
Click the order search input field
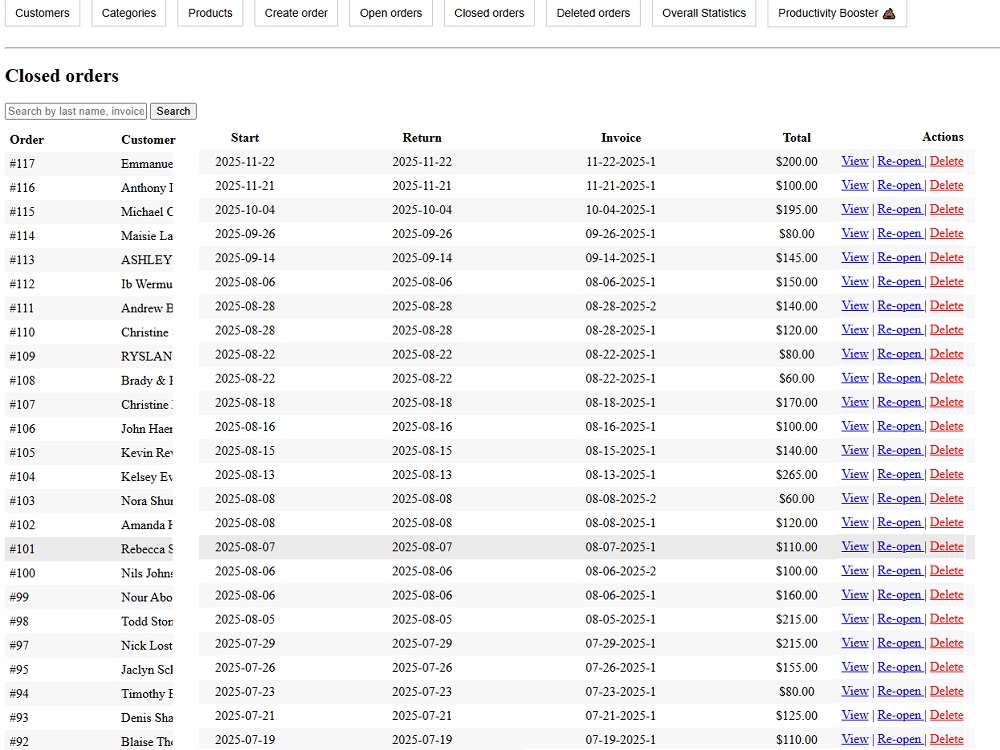click(x=76, y=111)
